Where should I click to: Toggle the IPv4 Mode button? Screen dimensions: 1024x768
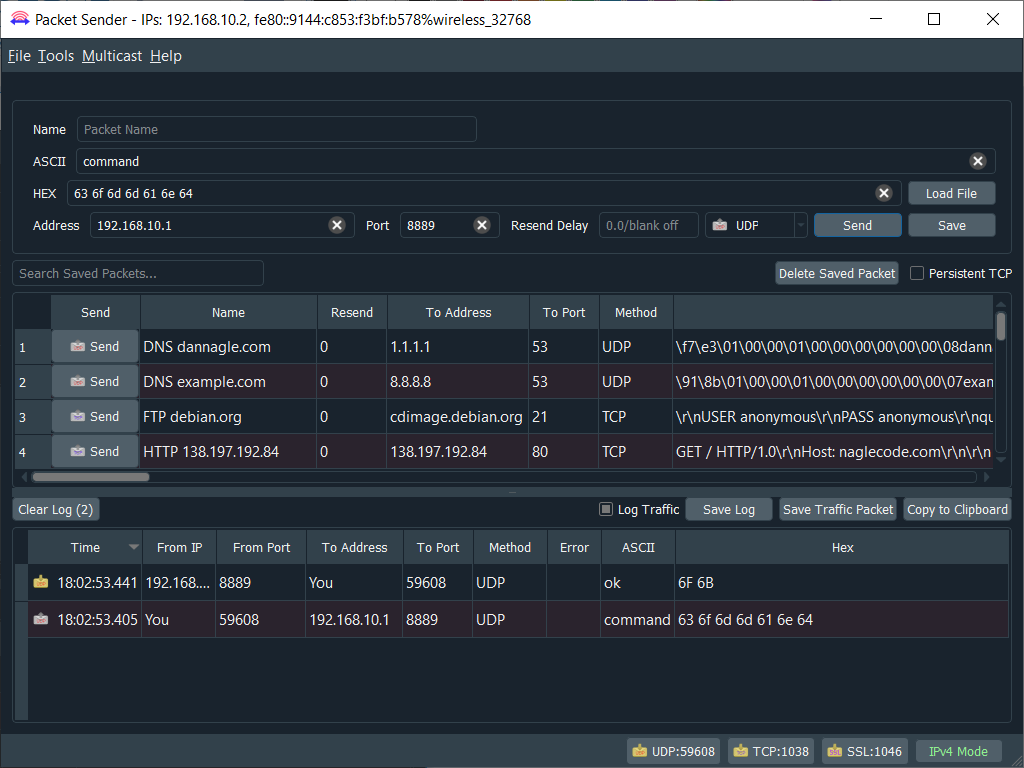pyautogui.click(x=958, y=751)
